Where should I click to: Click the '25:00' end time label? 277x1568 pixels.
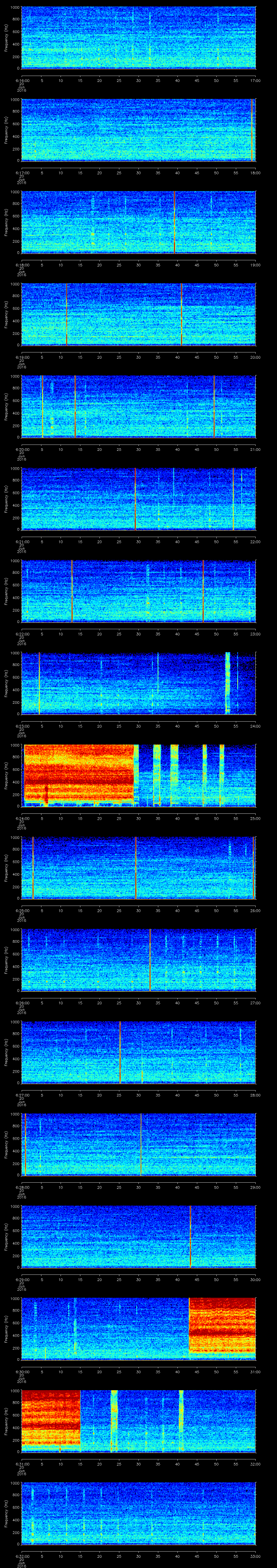click(256, 818)
